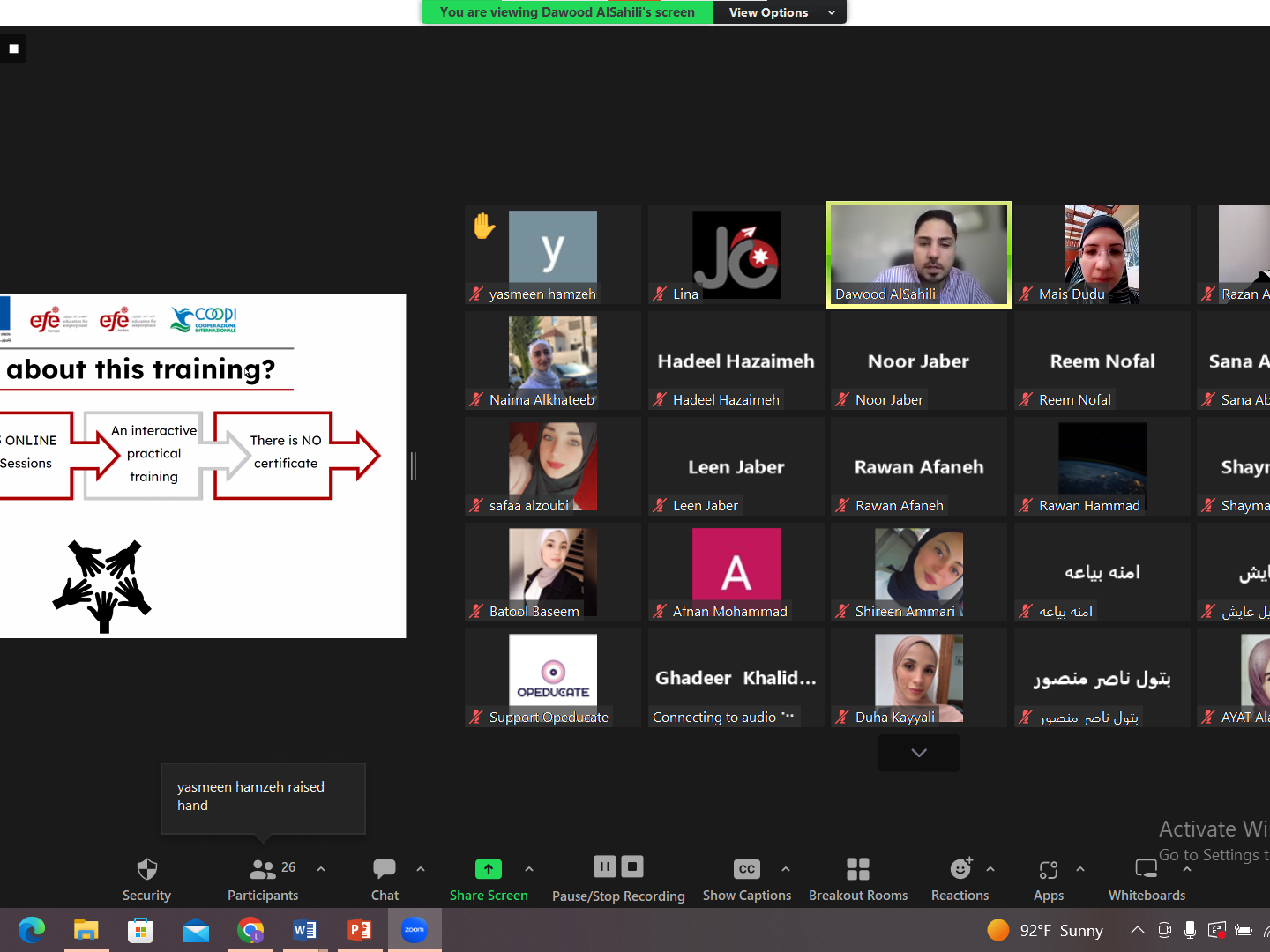Expand the Chat options arrow
Screen dimensions: 1270x952
pyautogui.click(x=421, y=869)
